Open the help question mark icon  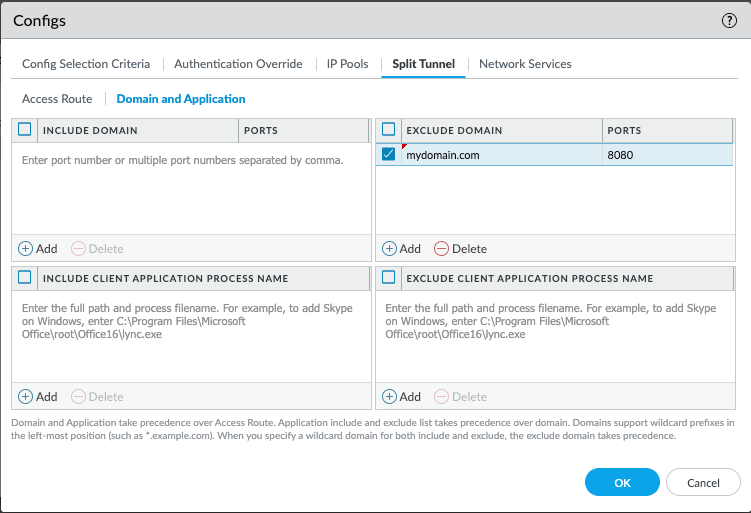(x=729, y=20)
